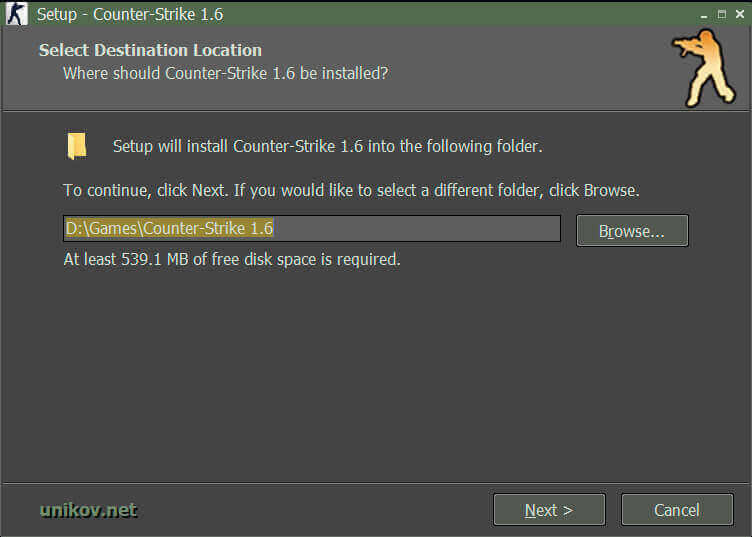
Task: Click the 'Setup will install Counter-Strike 1.6' text
Action: coord(327,146)
